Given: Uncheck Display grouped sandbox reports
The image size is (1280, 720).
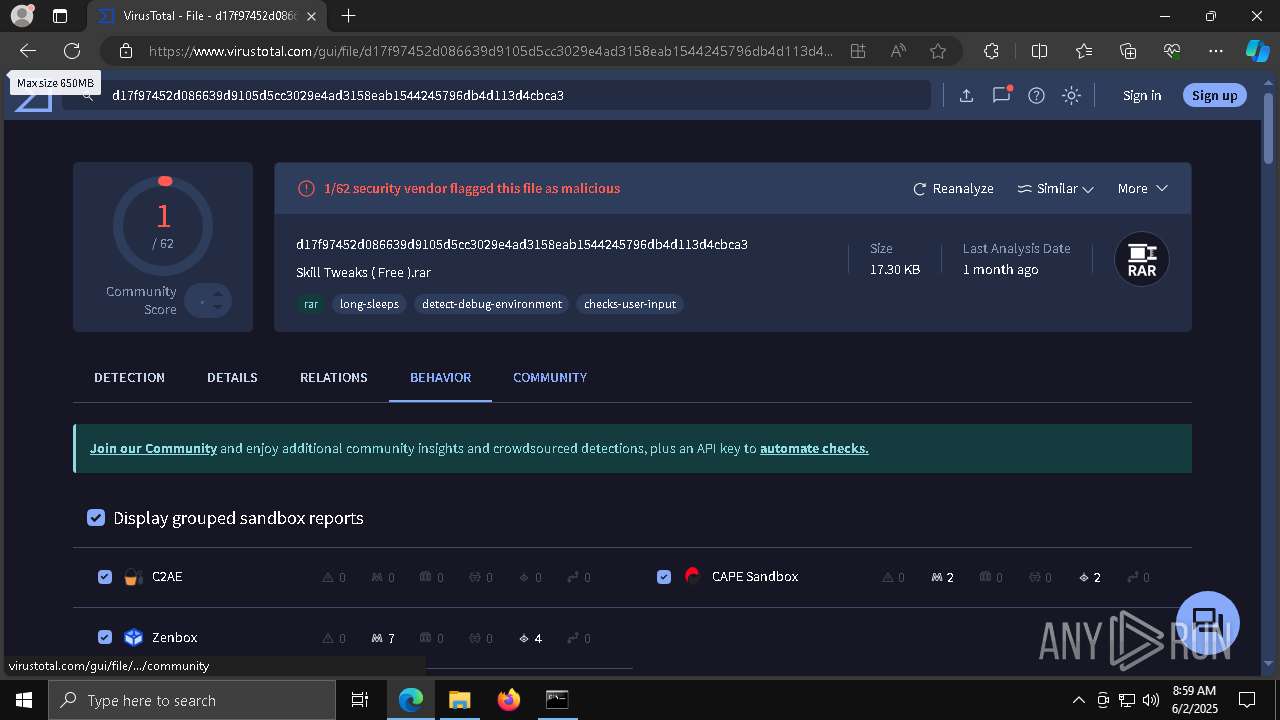Looking at the screenshot, I should click(96, 517).
